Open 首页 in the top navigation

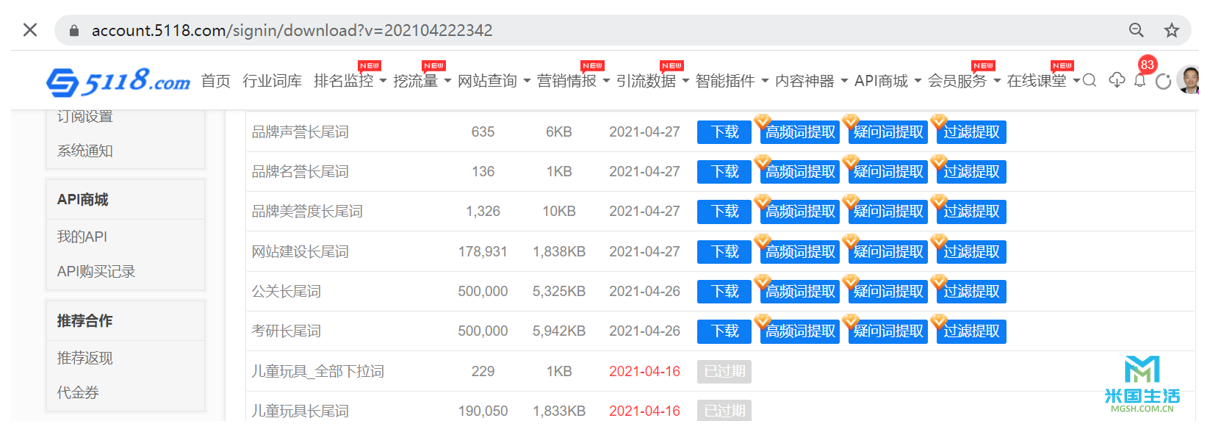point(216,81)
